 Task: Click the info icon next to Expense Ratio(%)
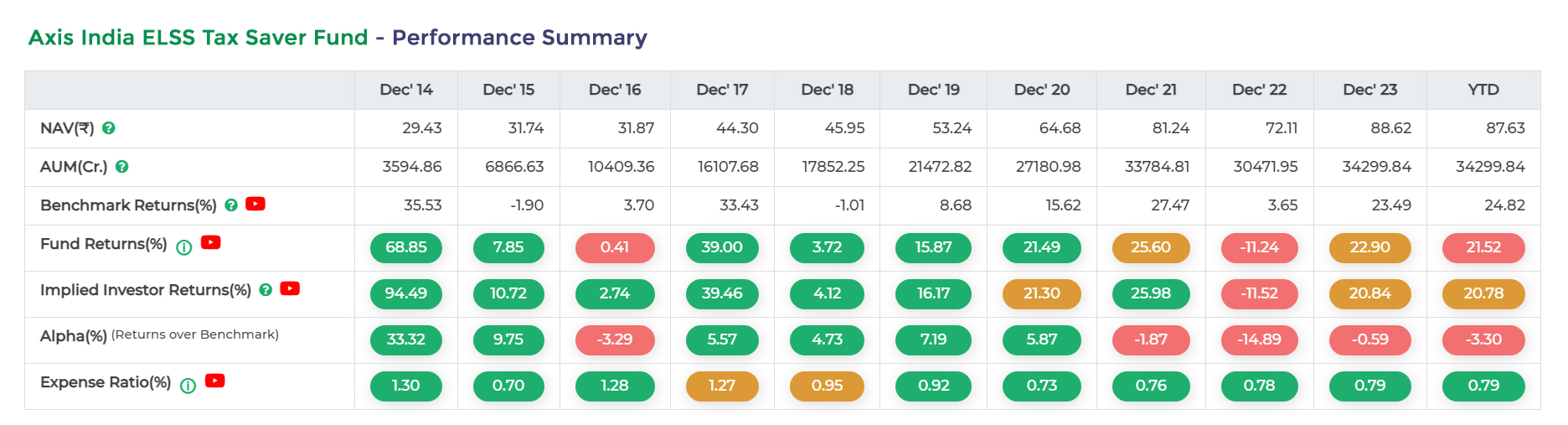(x=188, y=386)
